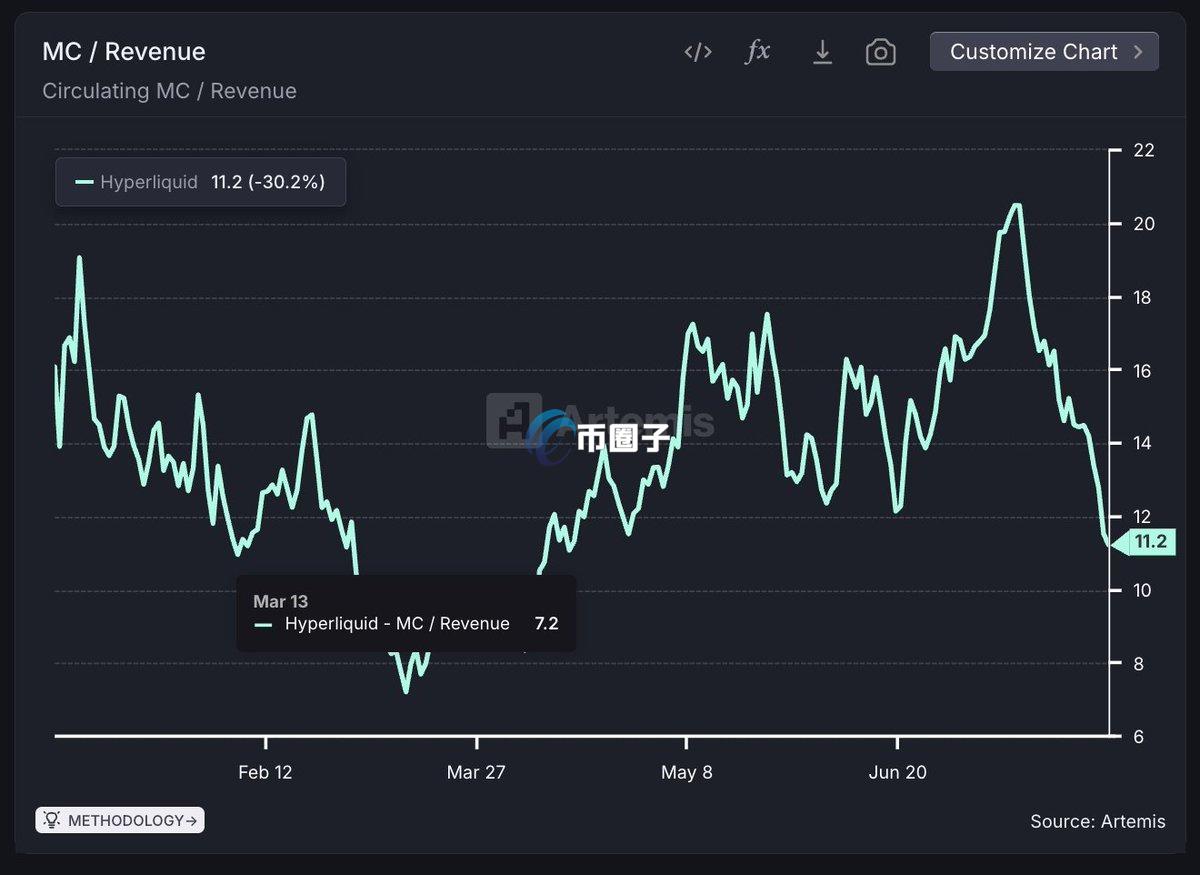Click the MC / Revenue chart title
1200x875 pixels.
click(124, 52)
